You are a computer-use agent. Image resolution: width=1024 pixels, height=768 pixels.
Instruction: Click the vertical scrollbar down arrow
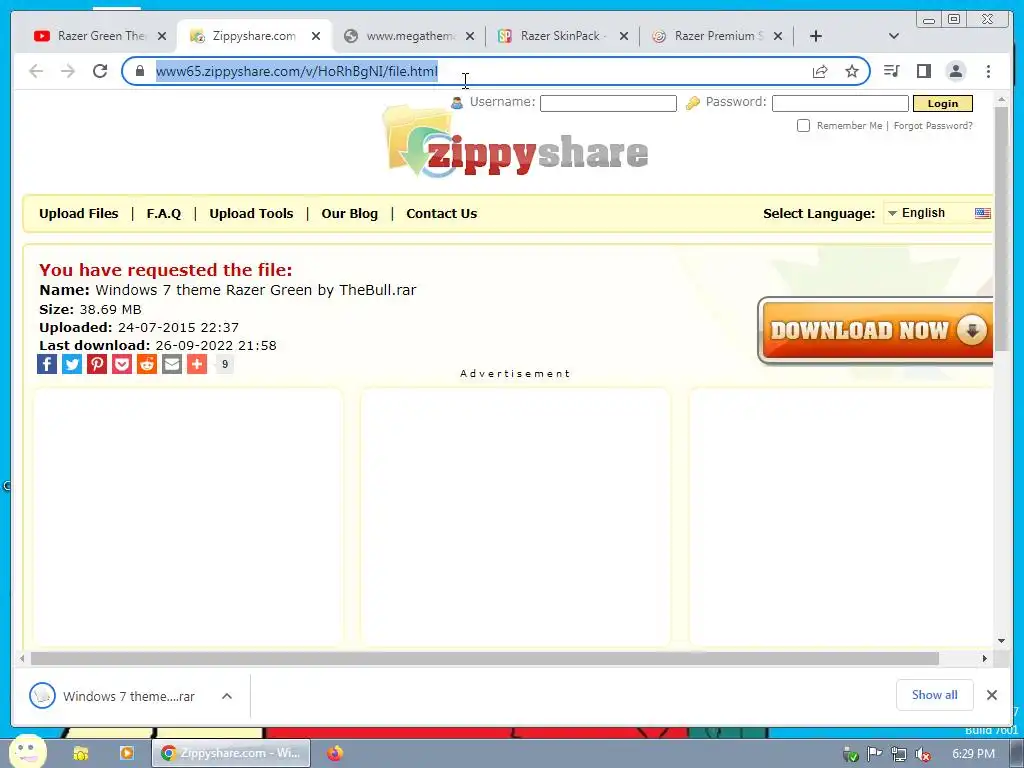[1001, 641]
